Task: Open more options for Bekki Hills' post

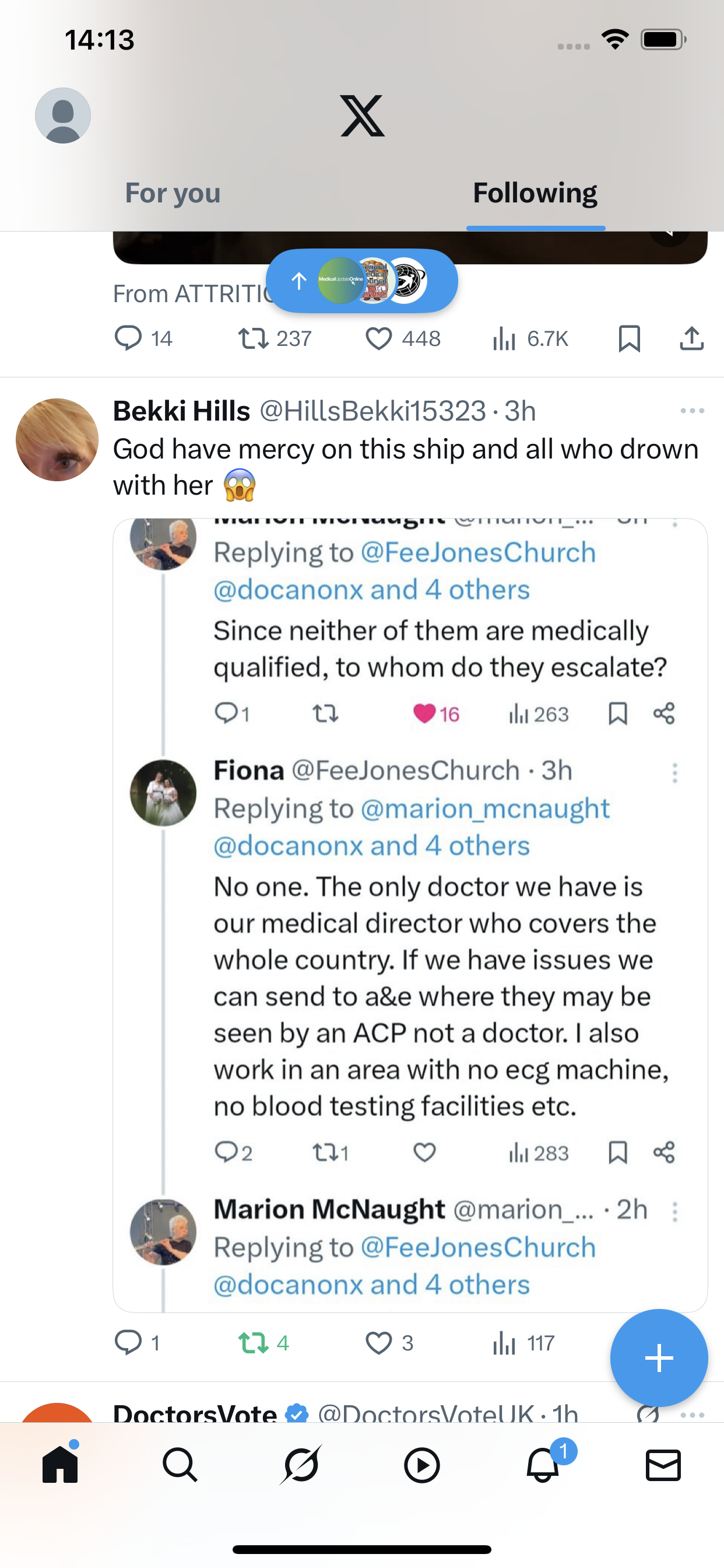Action: [x=692, y=411]
